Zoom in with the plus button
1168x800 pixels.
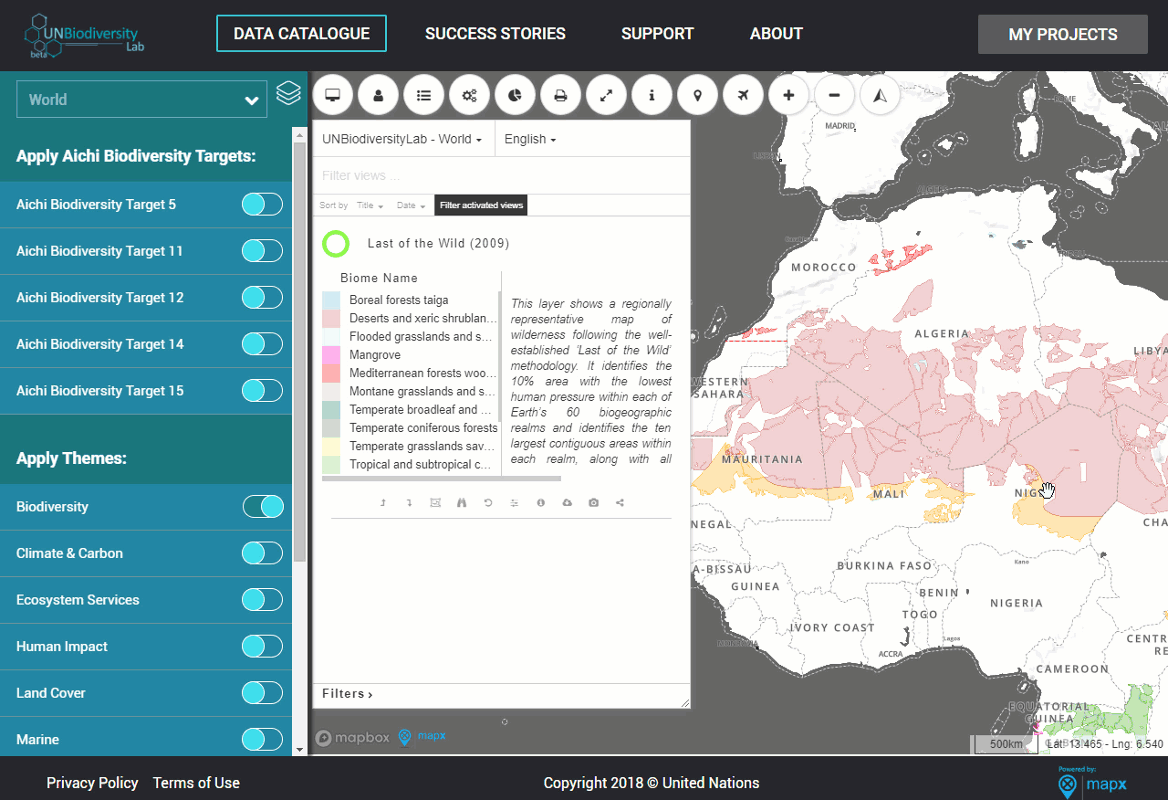[789, 95]
